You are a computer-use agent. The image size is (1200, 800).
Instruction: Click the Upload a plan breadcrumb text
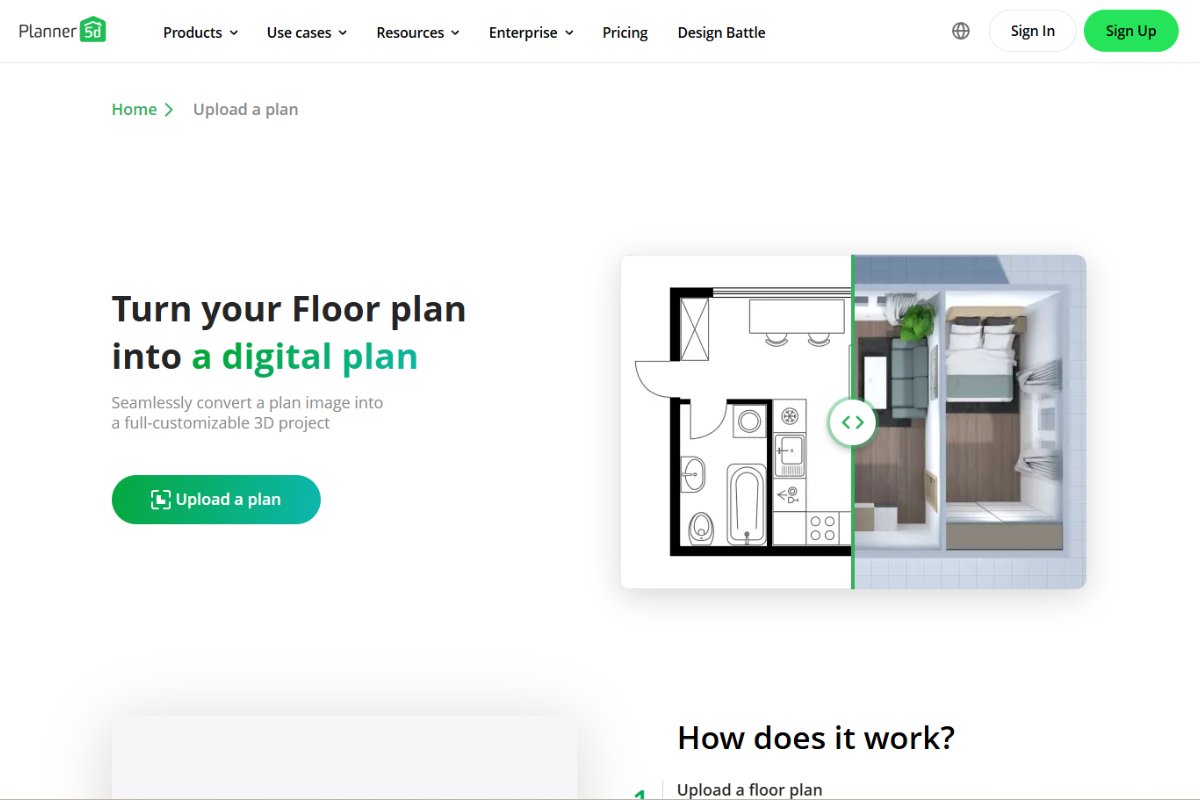tap(245, 110)
